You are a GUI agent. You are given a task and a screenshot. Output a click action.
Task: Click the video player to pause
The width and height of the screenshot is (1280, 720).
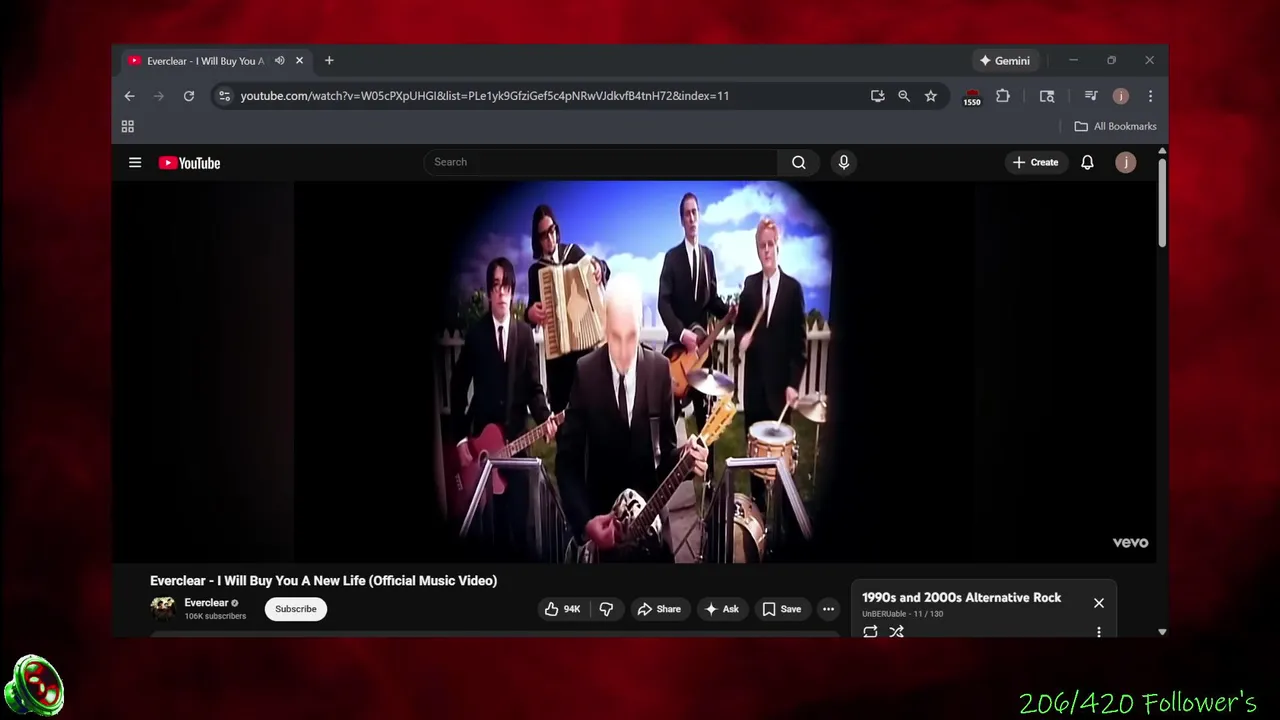coord(634,371)
